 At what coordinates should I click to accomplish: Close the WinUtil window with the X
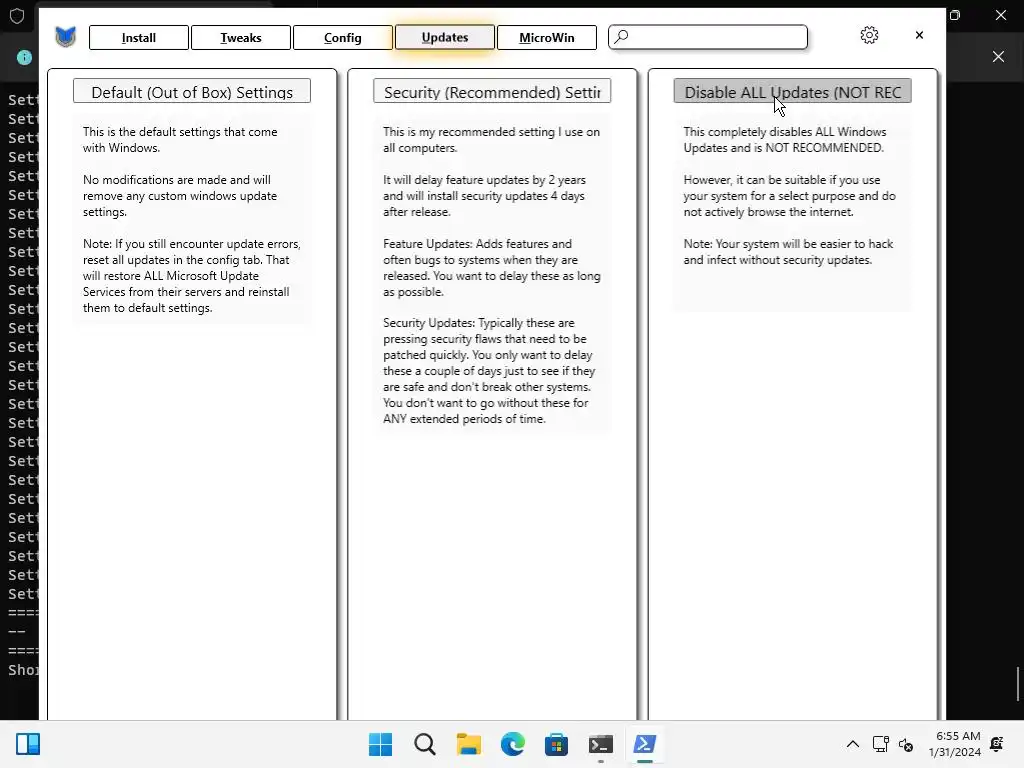919,35
